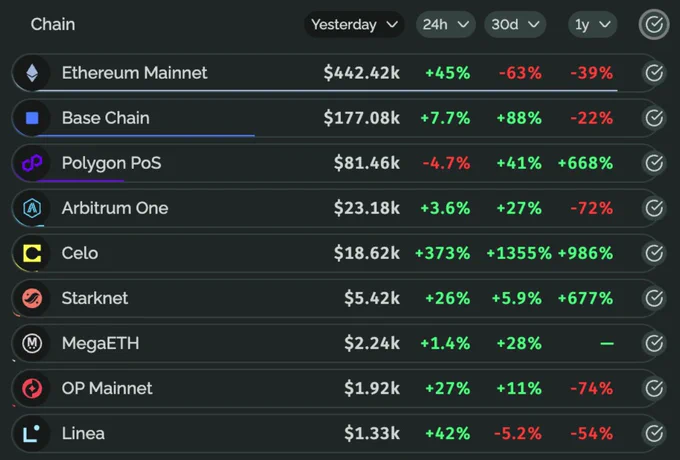Click the MegaETH circular M icon
Viewport: 680px width, 460px height.
point(32,343)
